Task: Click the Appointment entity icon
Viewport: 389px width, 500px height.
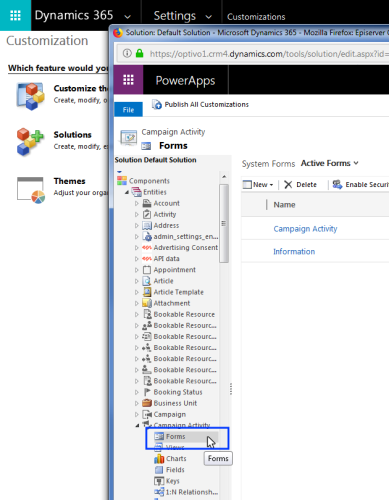Action: (147, 270)
